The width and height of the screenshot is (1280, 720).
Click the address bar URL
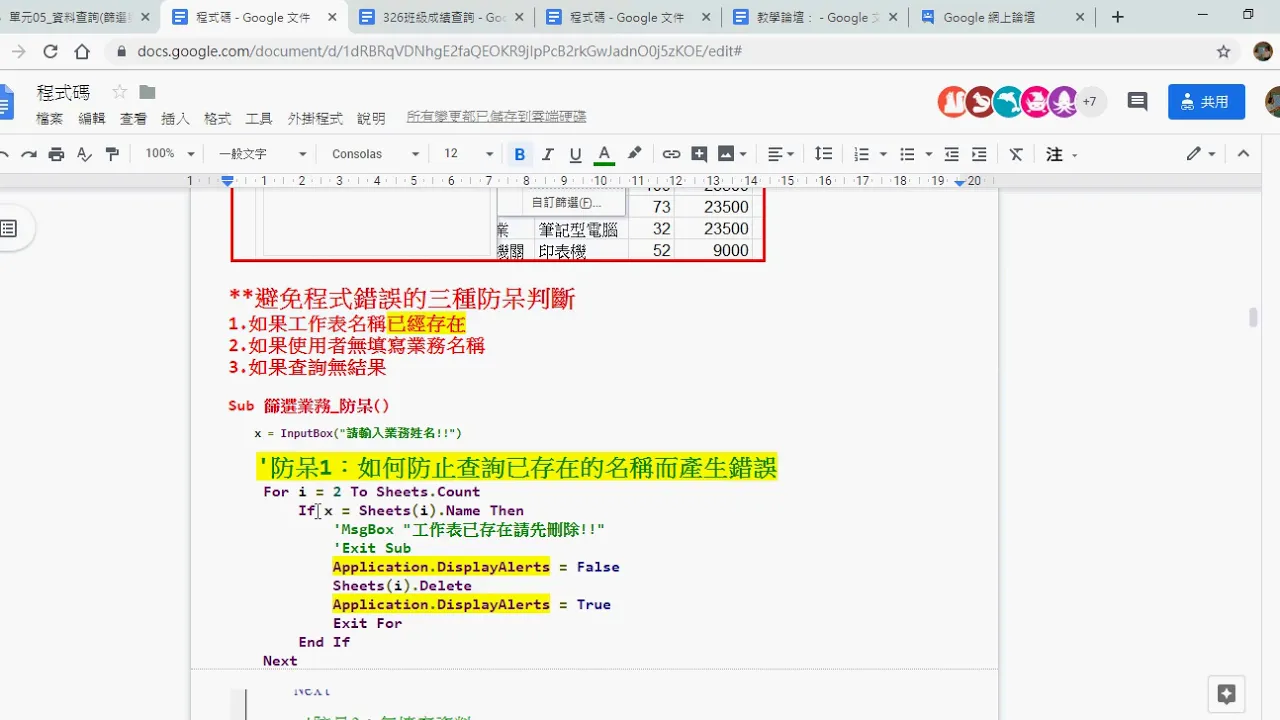click(x=440, y=51)
